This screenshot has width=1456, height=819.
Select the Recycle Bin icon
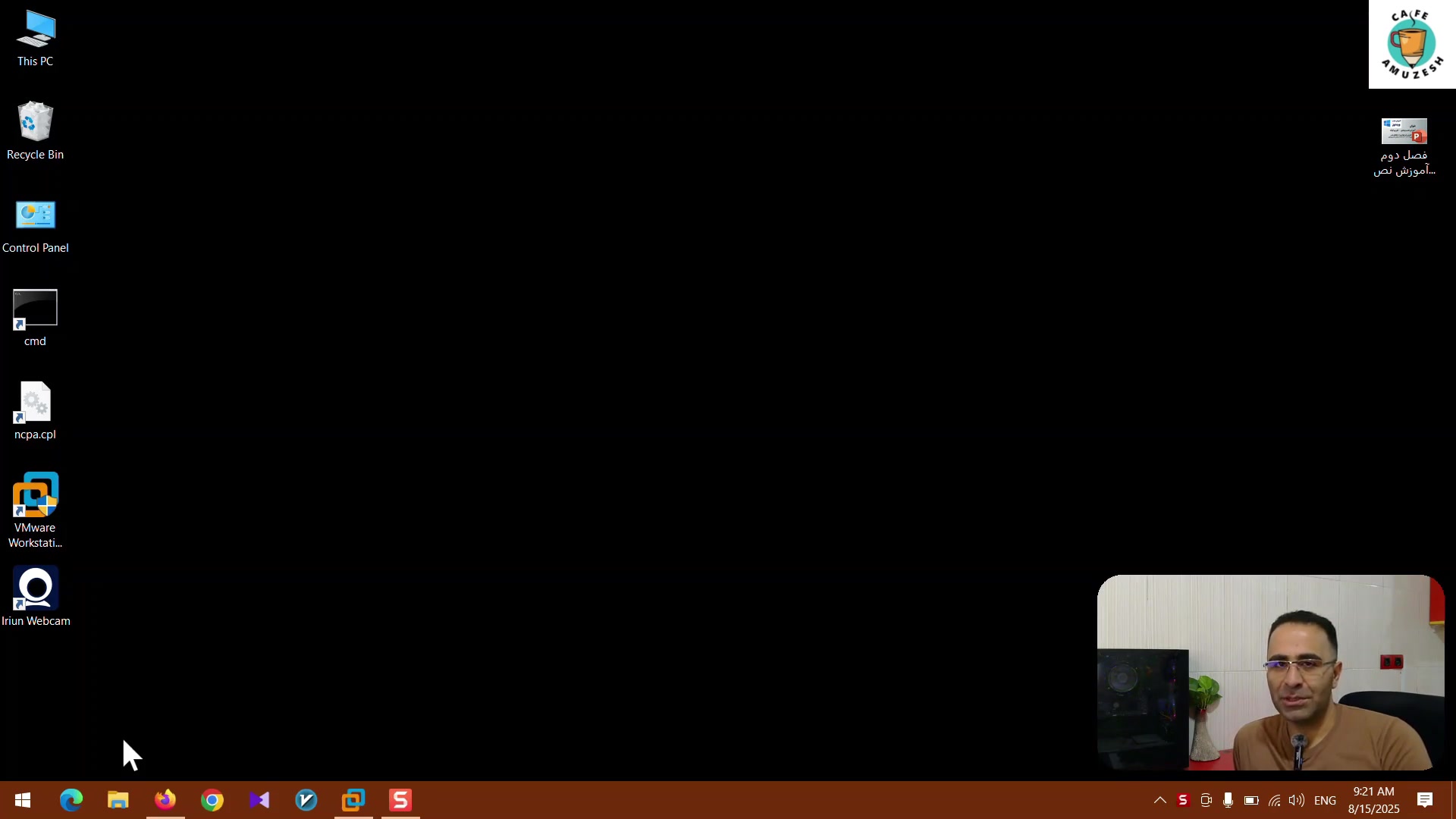coord(35,123)
